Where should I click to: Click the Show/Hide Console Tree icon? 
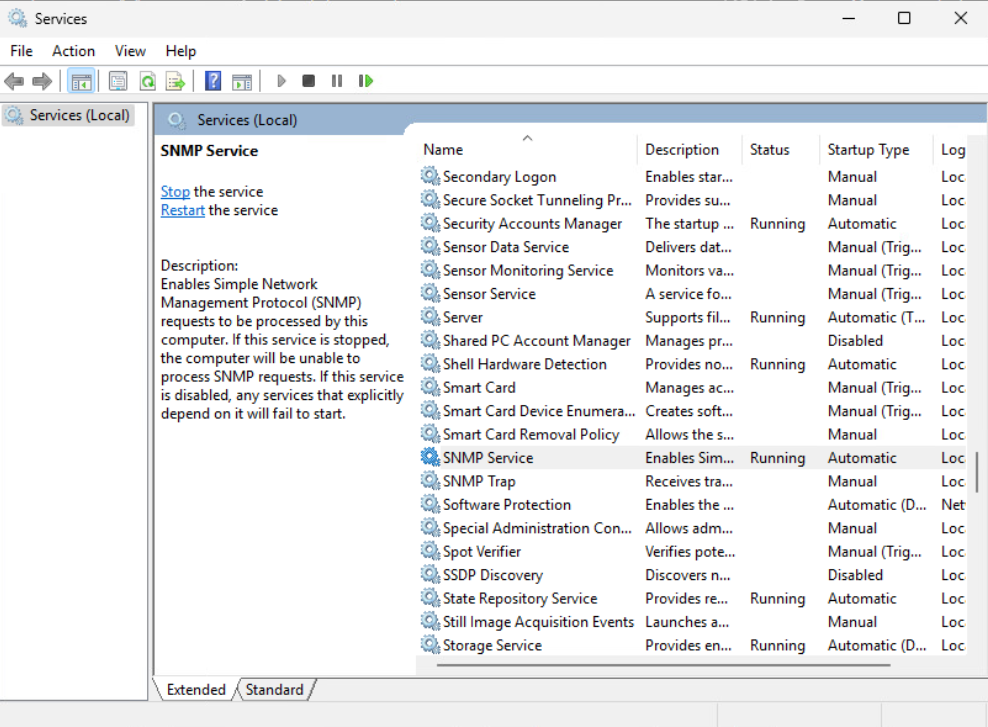(x=81, y=80)
